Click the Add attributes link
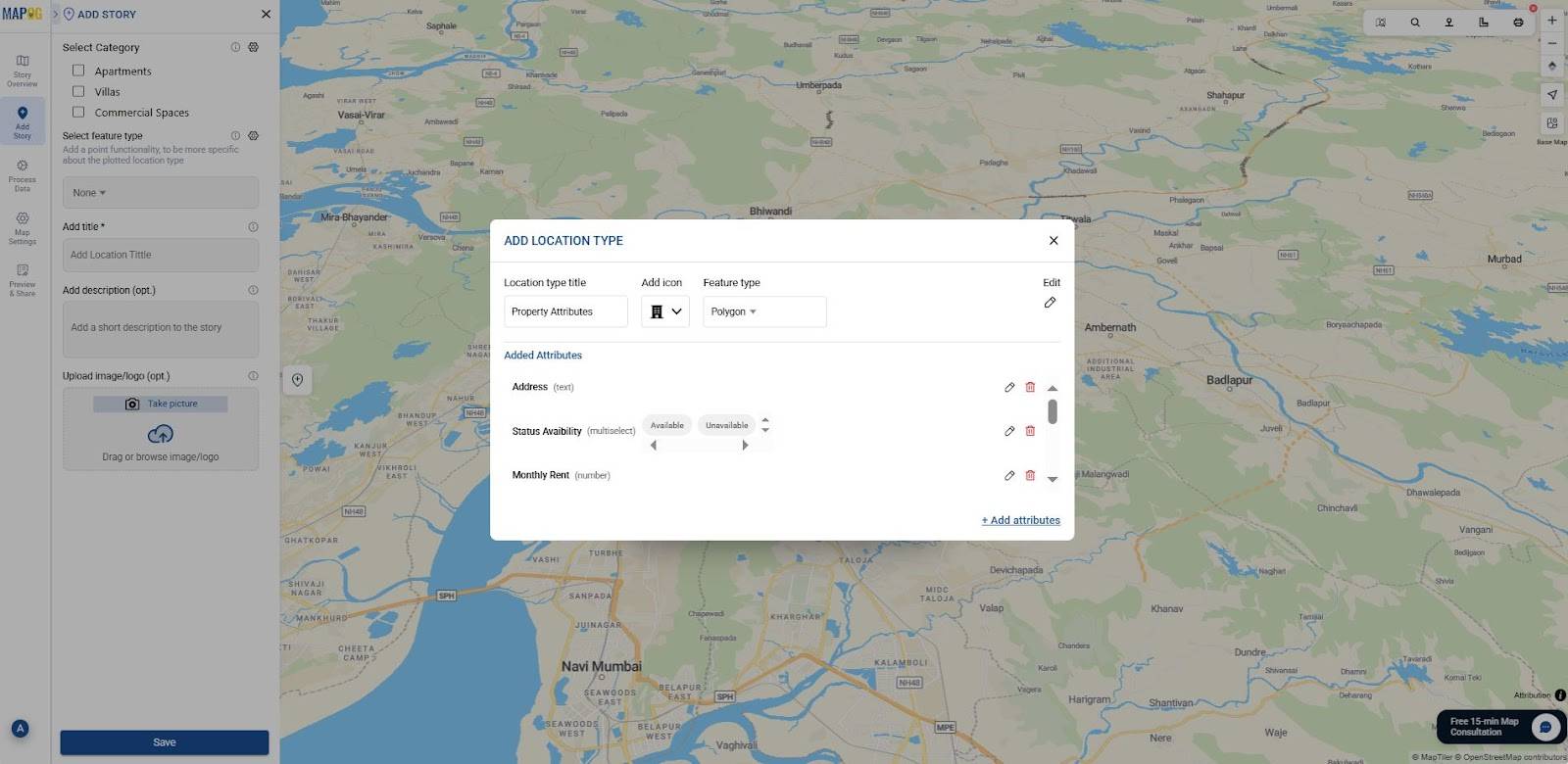Screen dimensions: 1568x764 pyautogui.click(x=1020, y=520)
